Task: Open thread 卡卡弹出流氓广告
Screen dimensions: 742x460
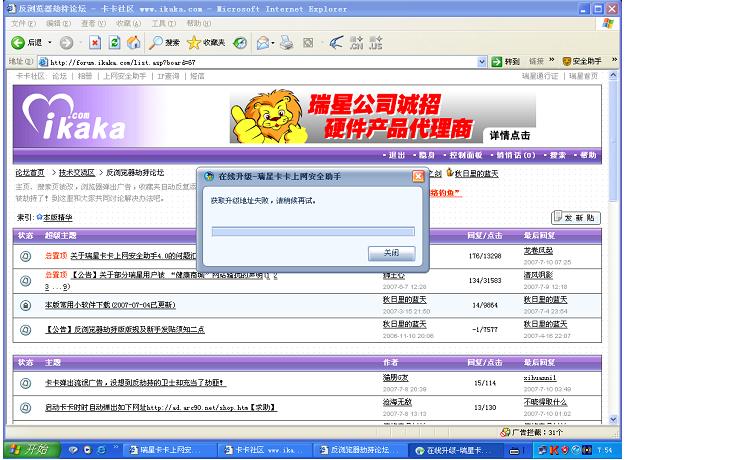Action: tap(136, 382)
